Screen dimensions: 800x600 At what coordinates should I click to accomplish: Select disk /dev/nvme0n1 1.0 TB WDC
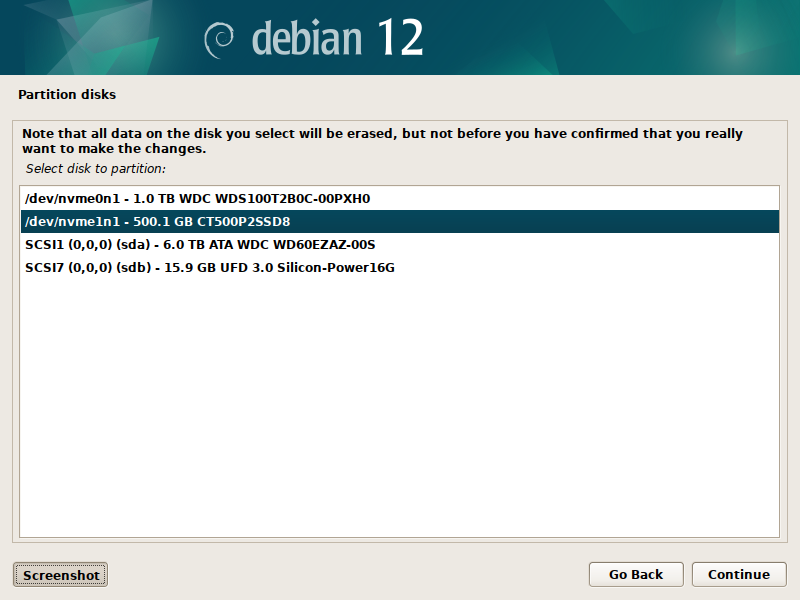400,198
